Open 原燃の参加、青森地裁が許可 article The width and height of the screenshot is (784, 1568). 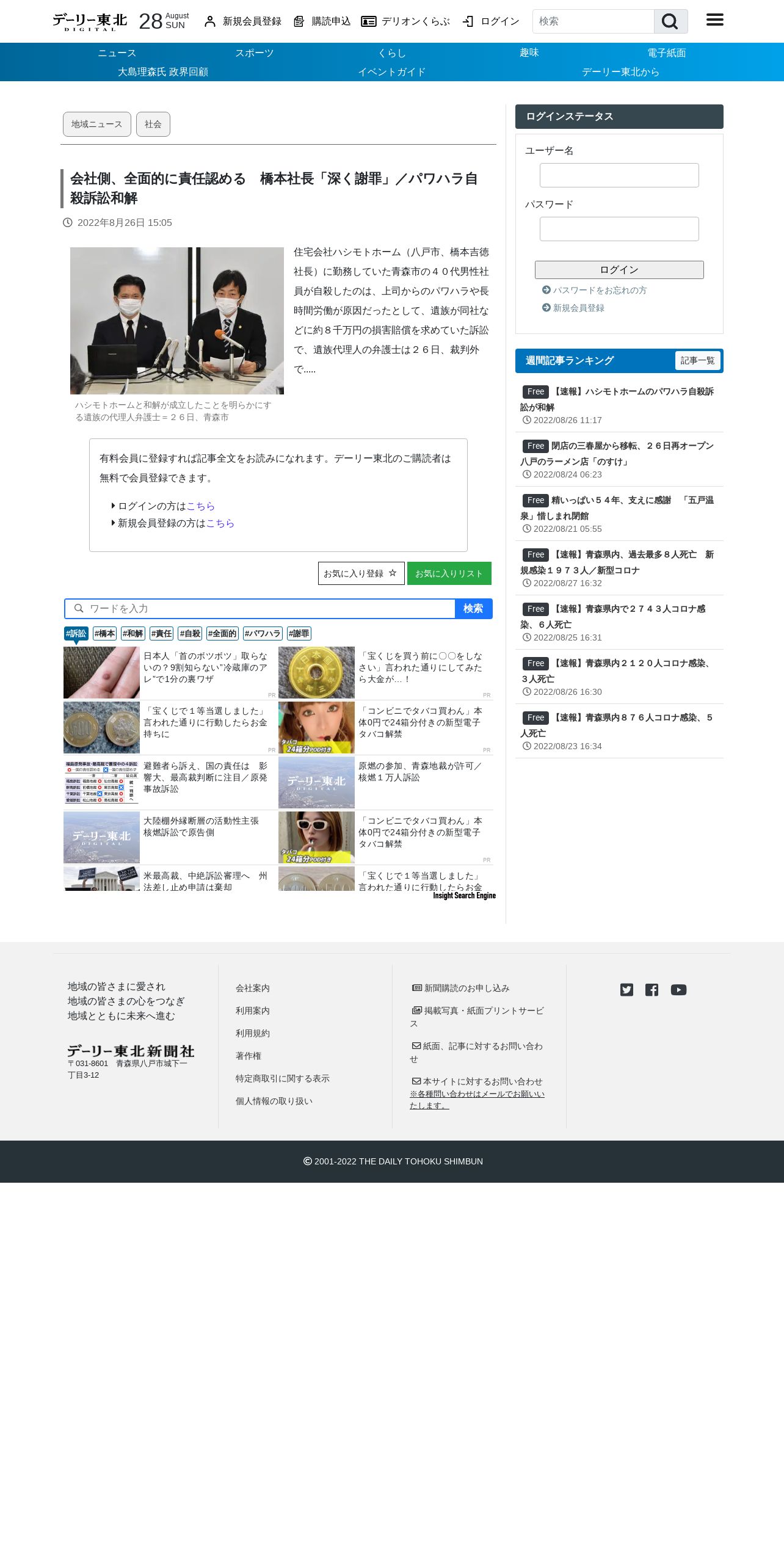[419, 772]
